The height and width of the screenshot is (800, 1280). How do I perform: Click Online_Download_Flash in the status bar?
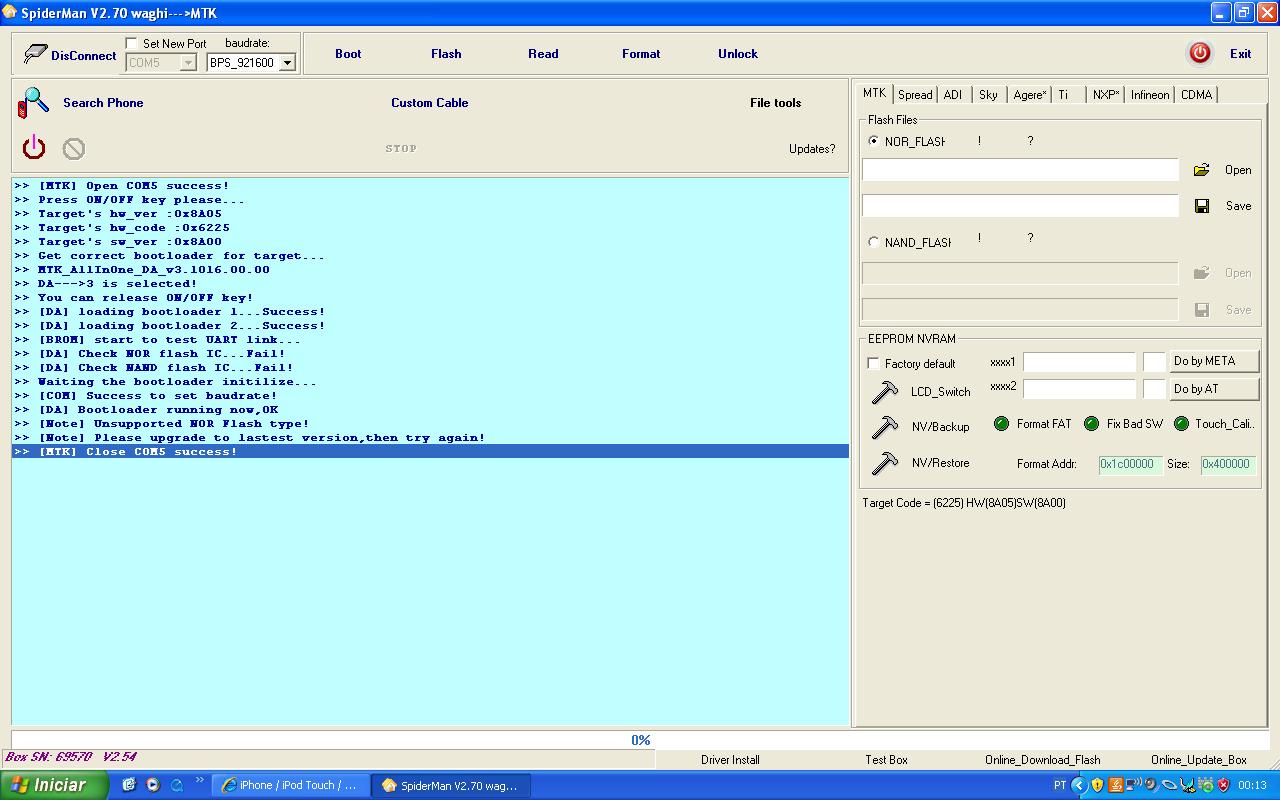[x=1042, y=760]
